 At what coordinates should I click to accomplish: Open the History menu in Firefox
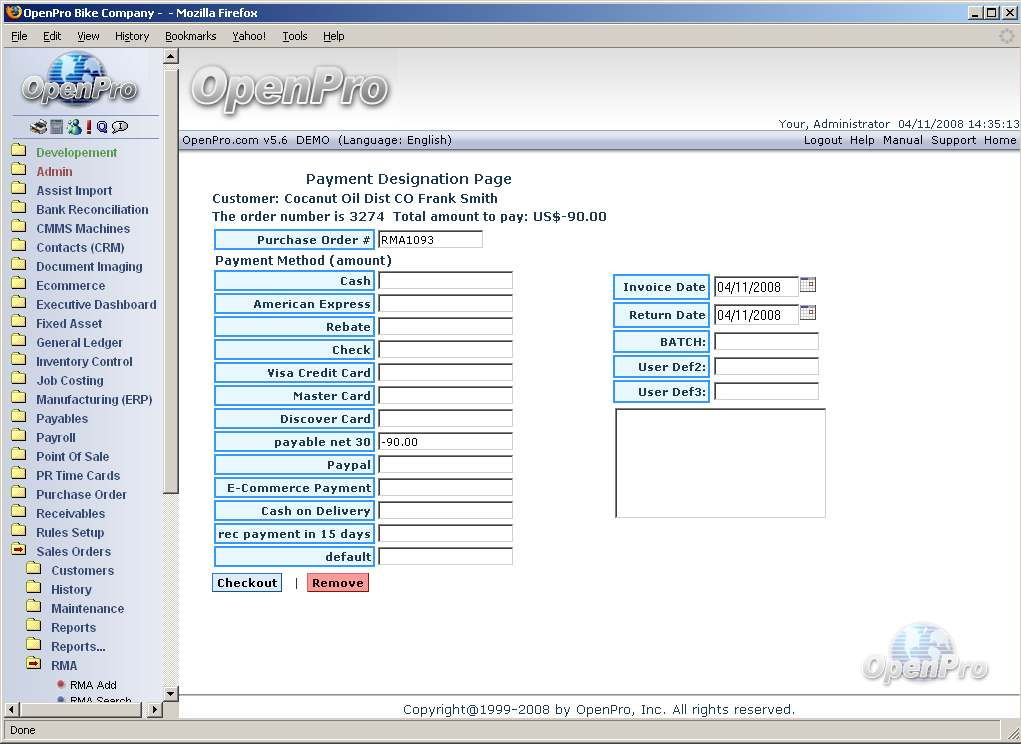pos(132,36)
